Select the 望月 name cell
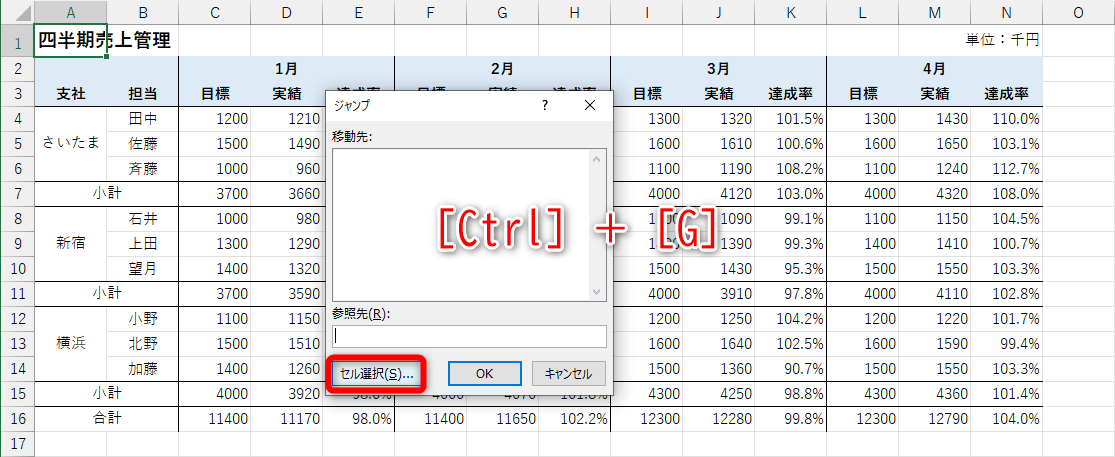Screen dimensions: 1115x457 pos(143,269)
